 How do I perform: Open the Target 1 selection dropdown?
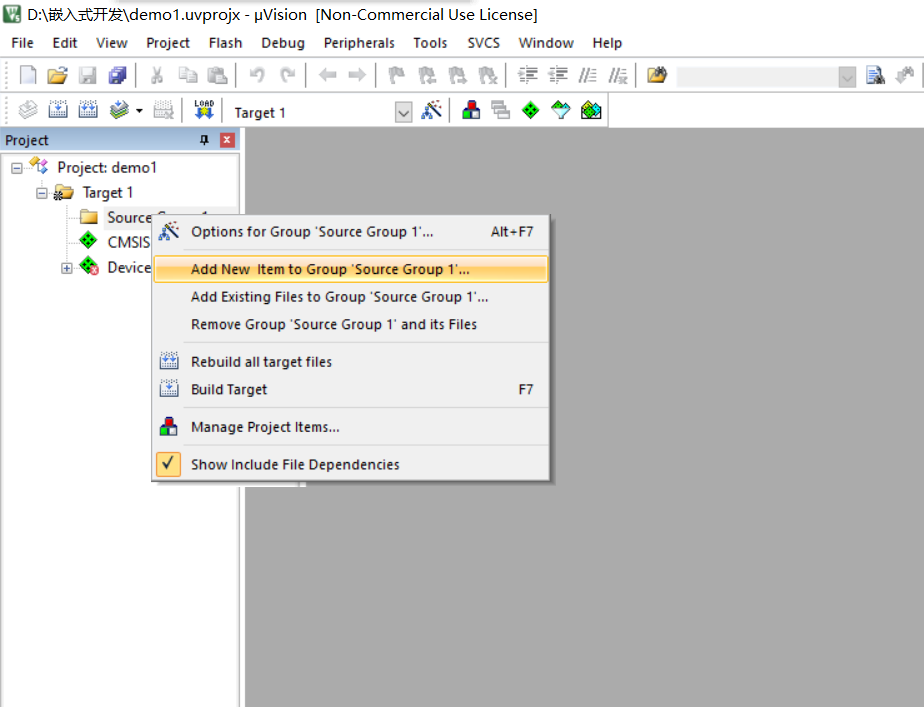[404, 112]
